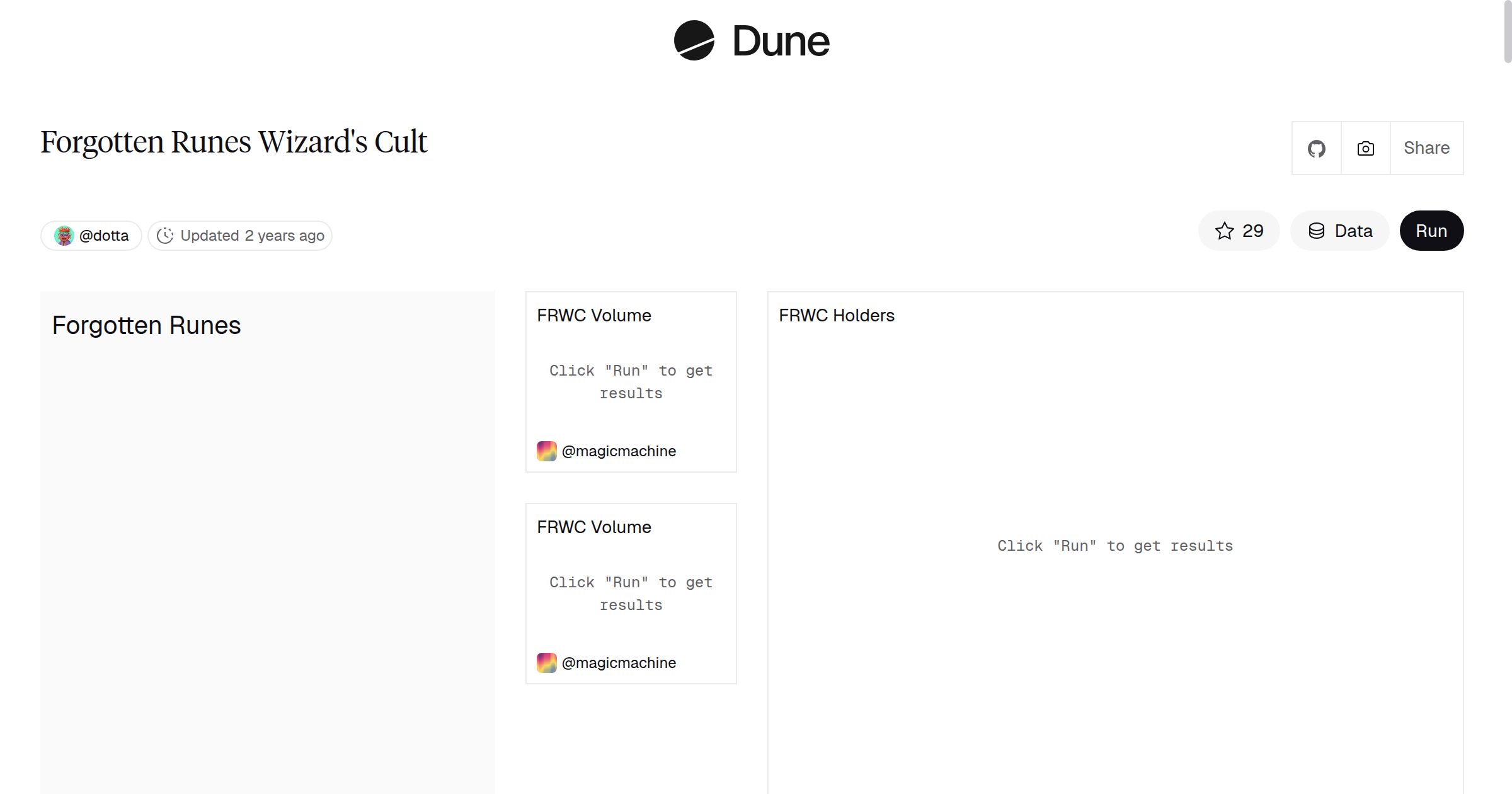Image resolution: width=1512 pixels, height=794 pixels.
Task: Click the camera screenshot icon
Action: pos(1365,149)
